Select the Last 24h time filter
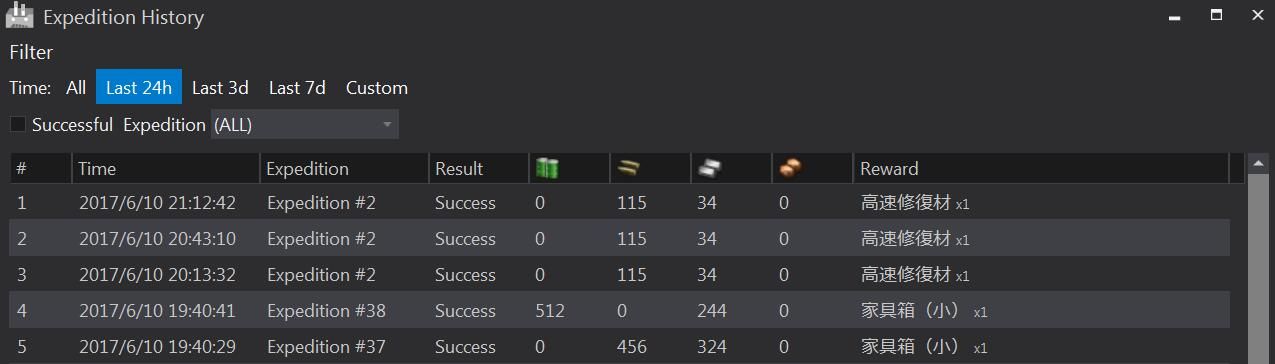Screen dimensions: 1275x364 coord(139,88)
